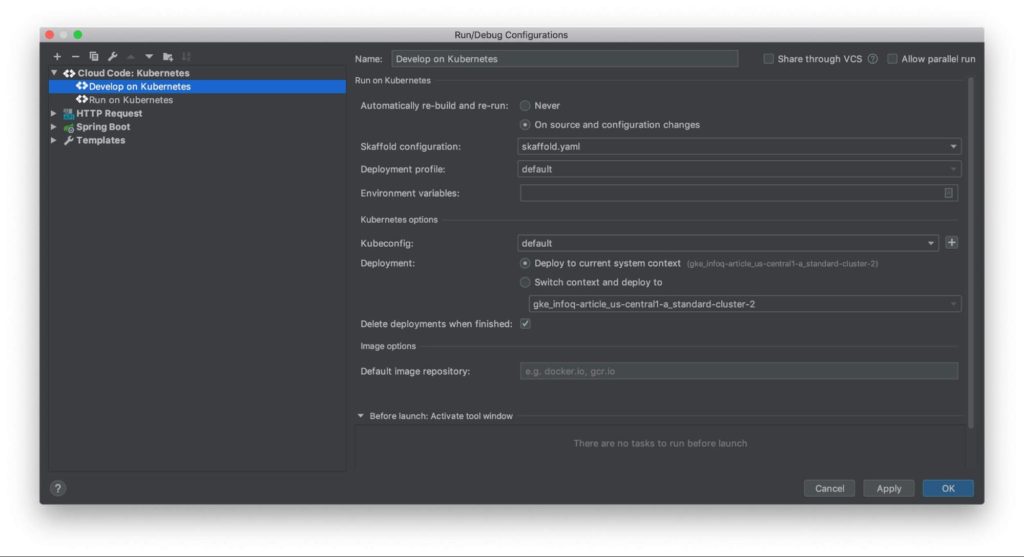Enable Share through VCS checkbox

pos(769,59)
